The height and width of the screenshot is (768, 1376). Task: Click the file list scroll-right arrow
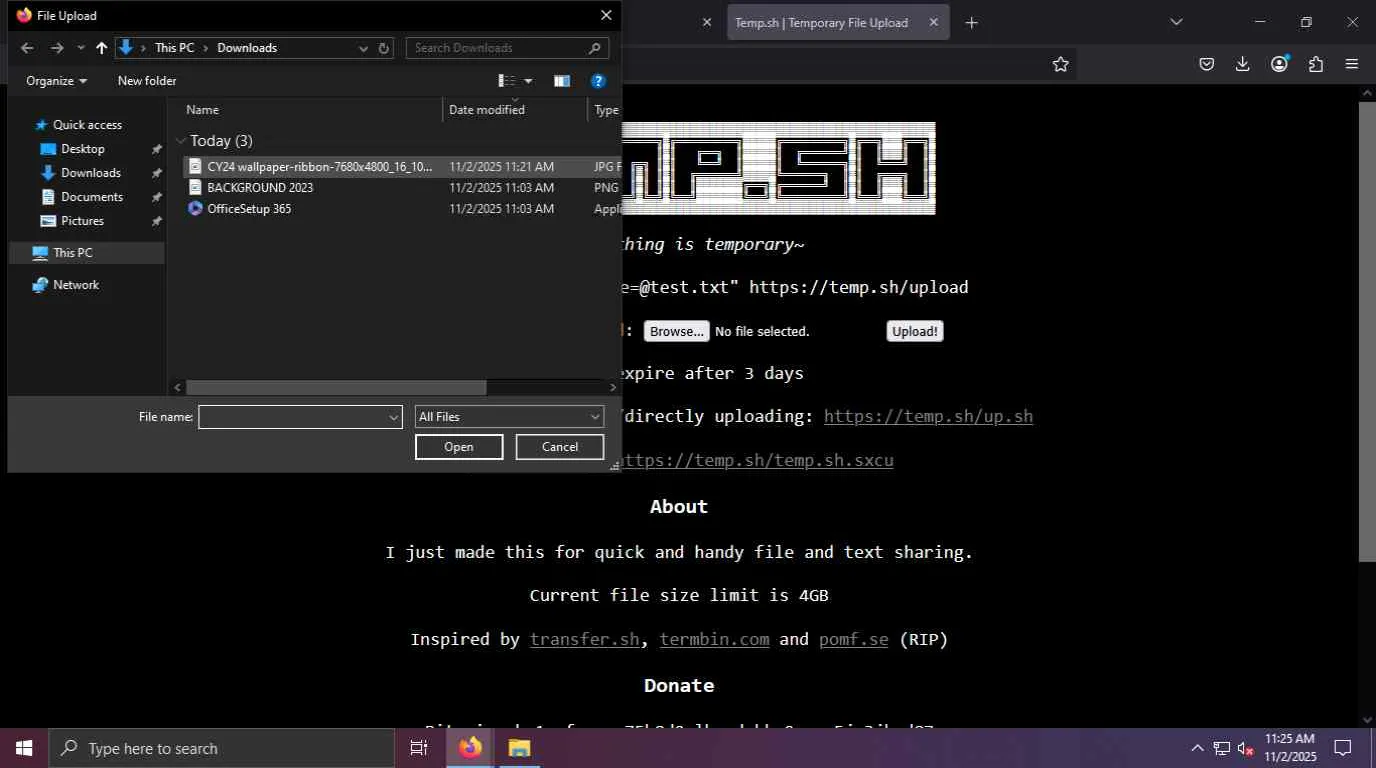point(613,387)
